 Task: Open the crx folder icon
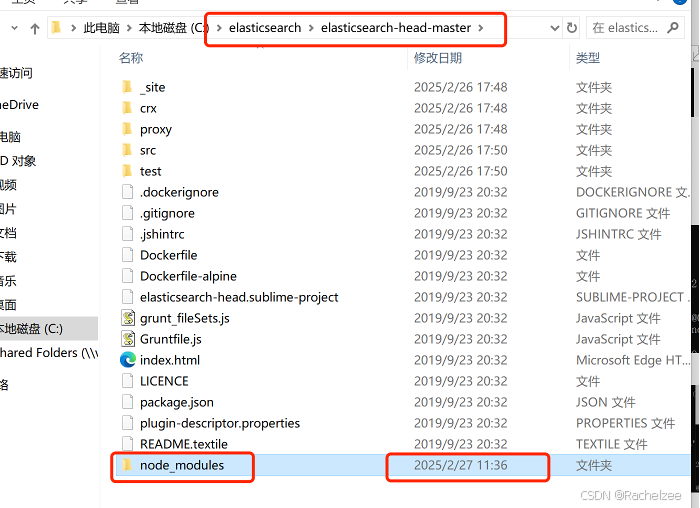coord(127,108)
